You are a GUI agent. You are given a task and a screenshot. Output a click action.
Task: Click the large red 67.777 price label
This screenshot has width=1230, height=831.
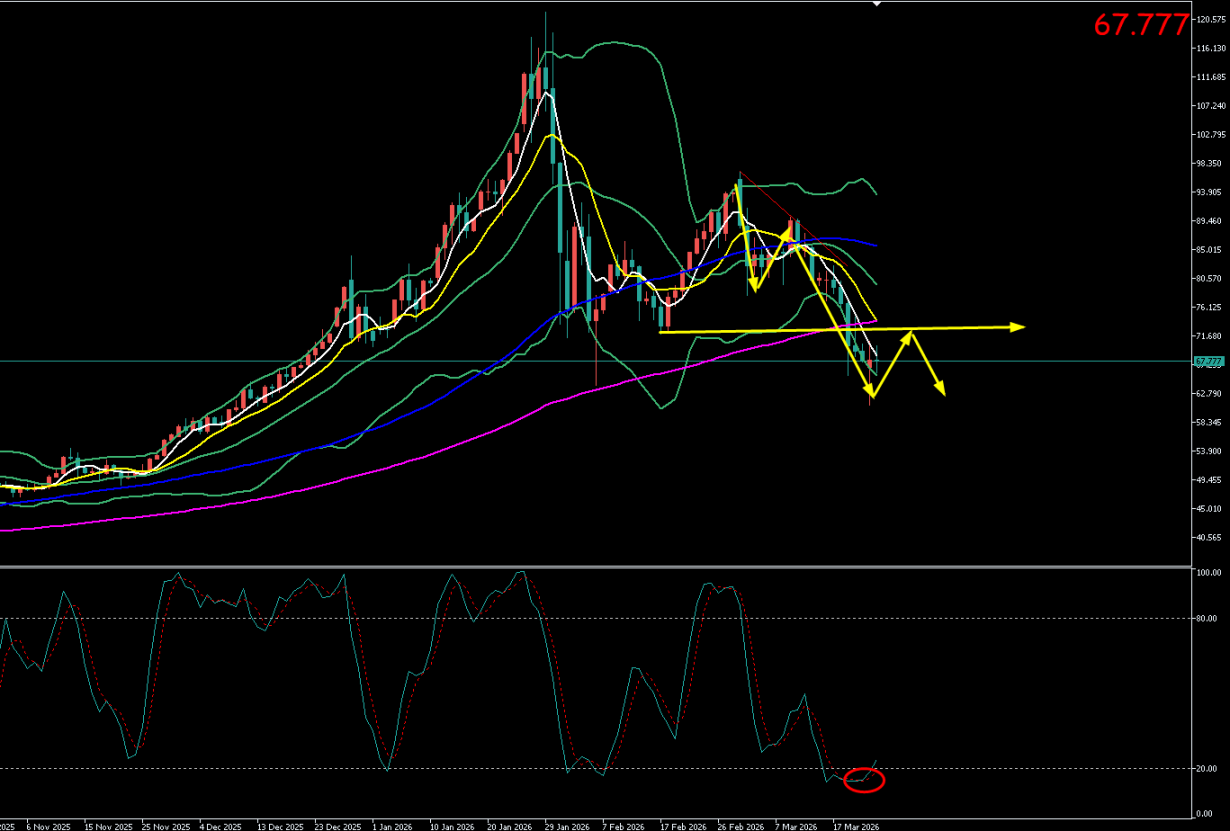(x=1141, y=26)
